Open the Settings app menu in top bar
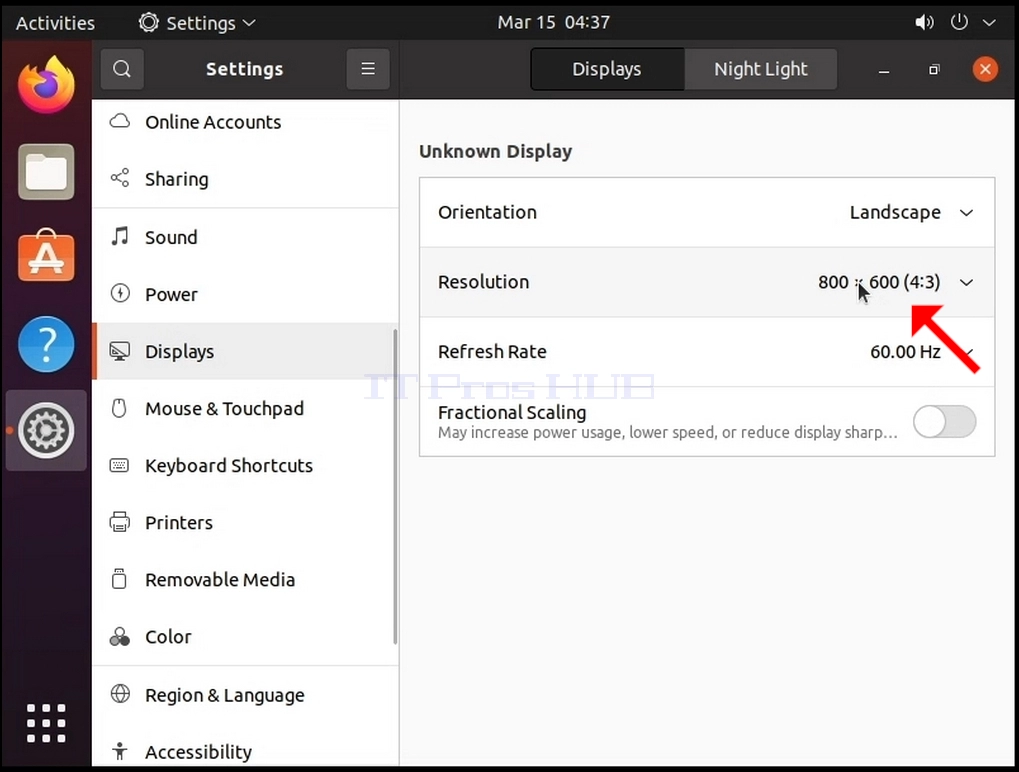Image resolution: width=1019 pixels, height=772 pixels. (x=197, y=23)
